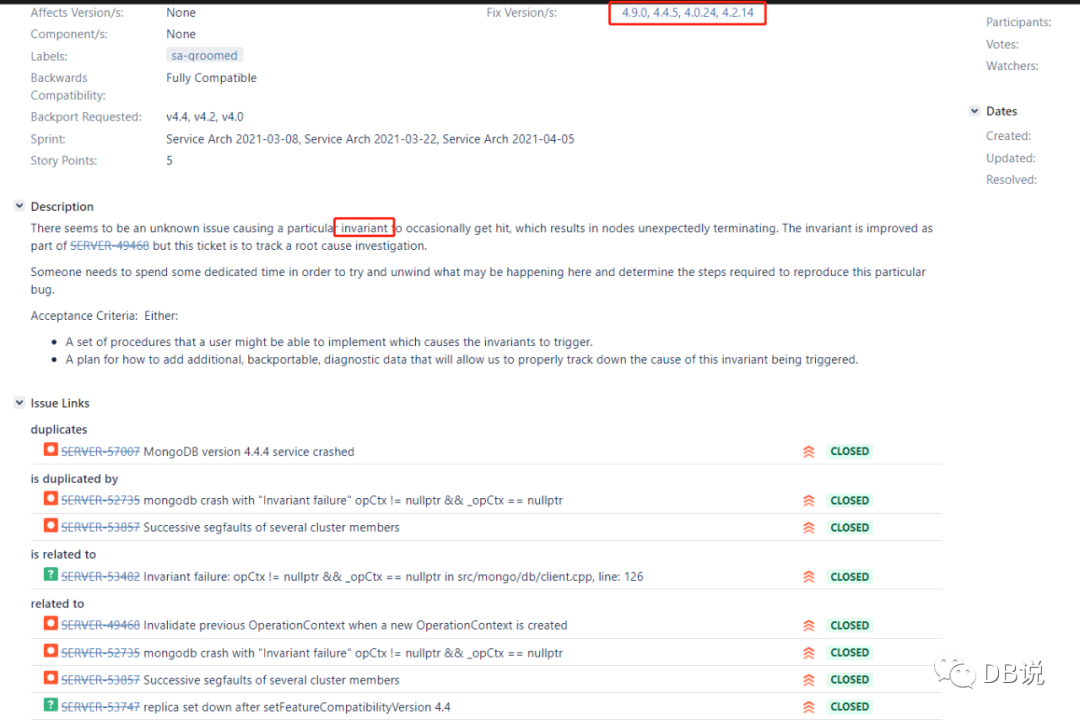The width and height of the screenshot is (1080, 720).
Task: Click priority arrows icon on SERVER-53402 row
Action: click(809, 577)
